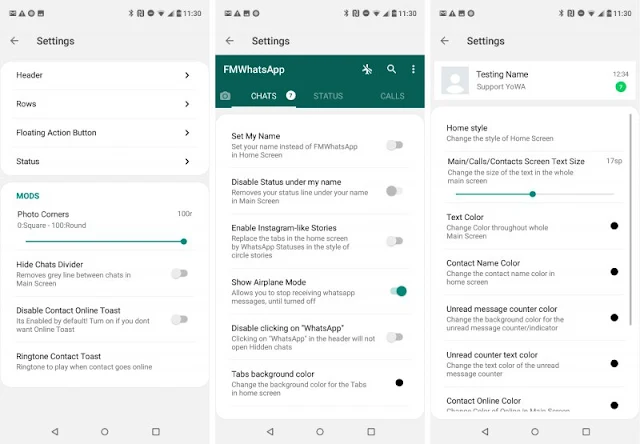Tap the green unread badge on Testing Name
640x444 pixels.
coord(621,87)
